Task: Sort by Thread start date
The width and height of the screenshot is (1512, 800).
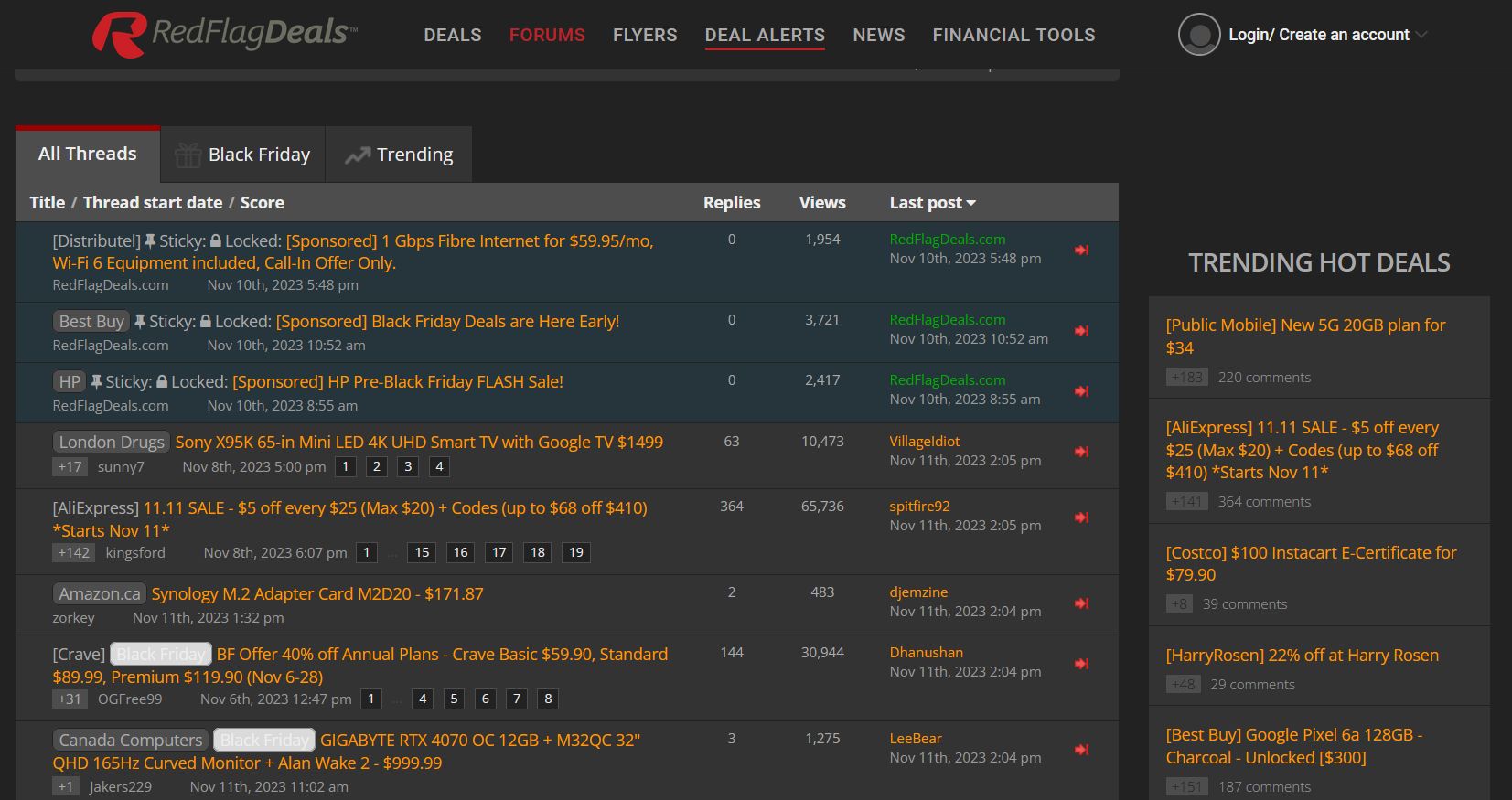Action: pyautogui.click(x=153, y=203)
